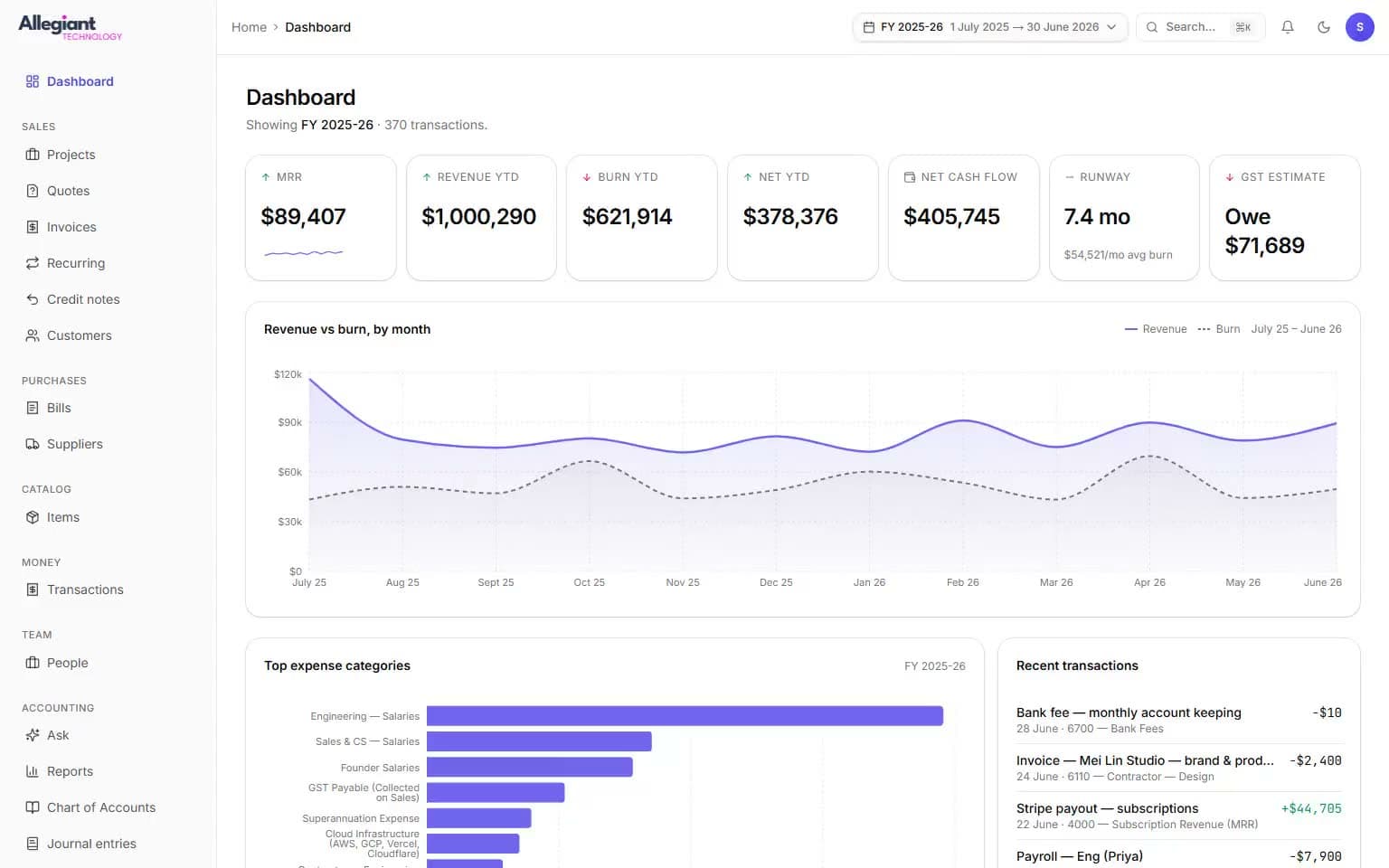The image size is (1389, 868).
Task: Click the Ask sparkle icon
Action: (x=33, y=735)
